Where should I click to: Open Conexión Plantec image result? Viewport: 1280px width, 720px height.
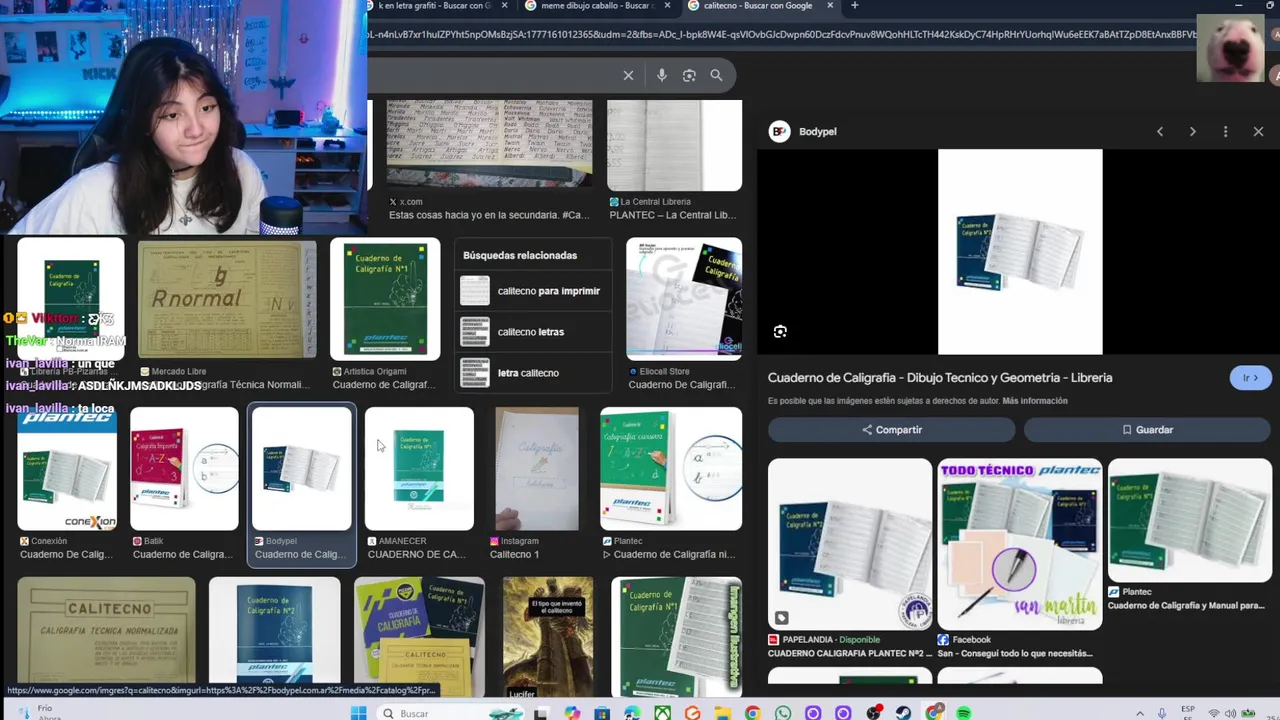tap(67, 468)
